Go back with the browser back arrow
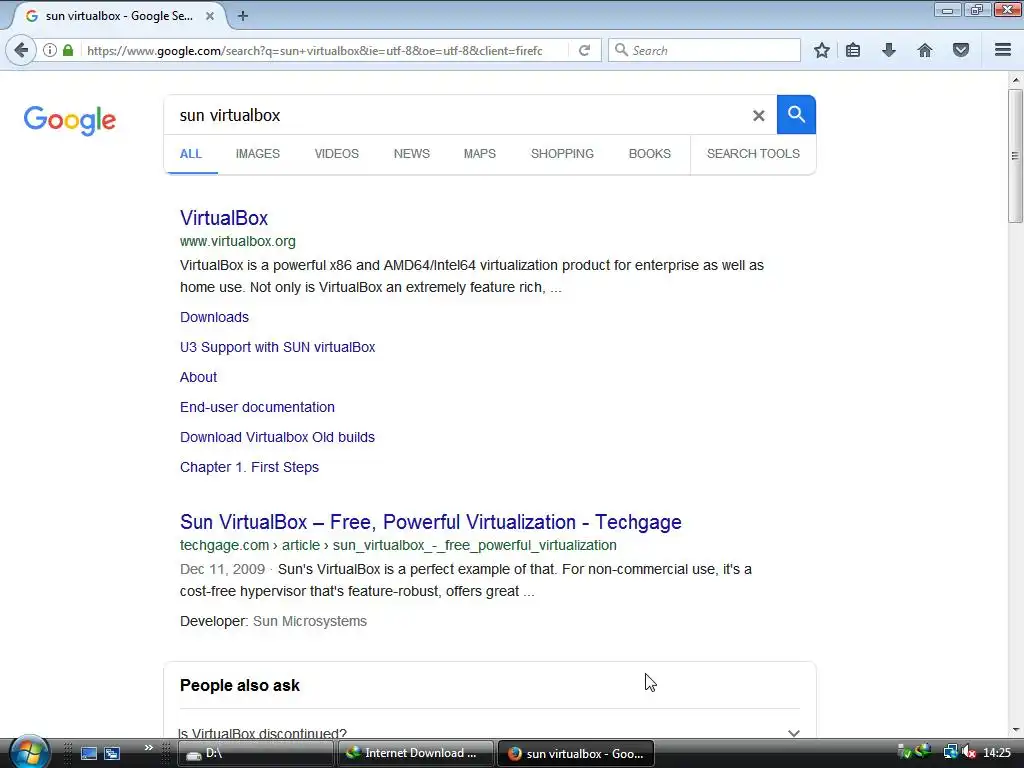 click(21, 50)
